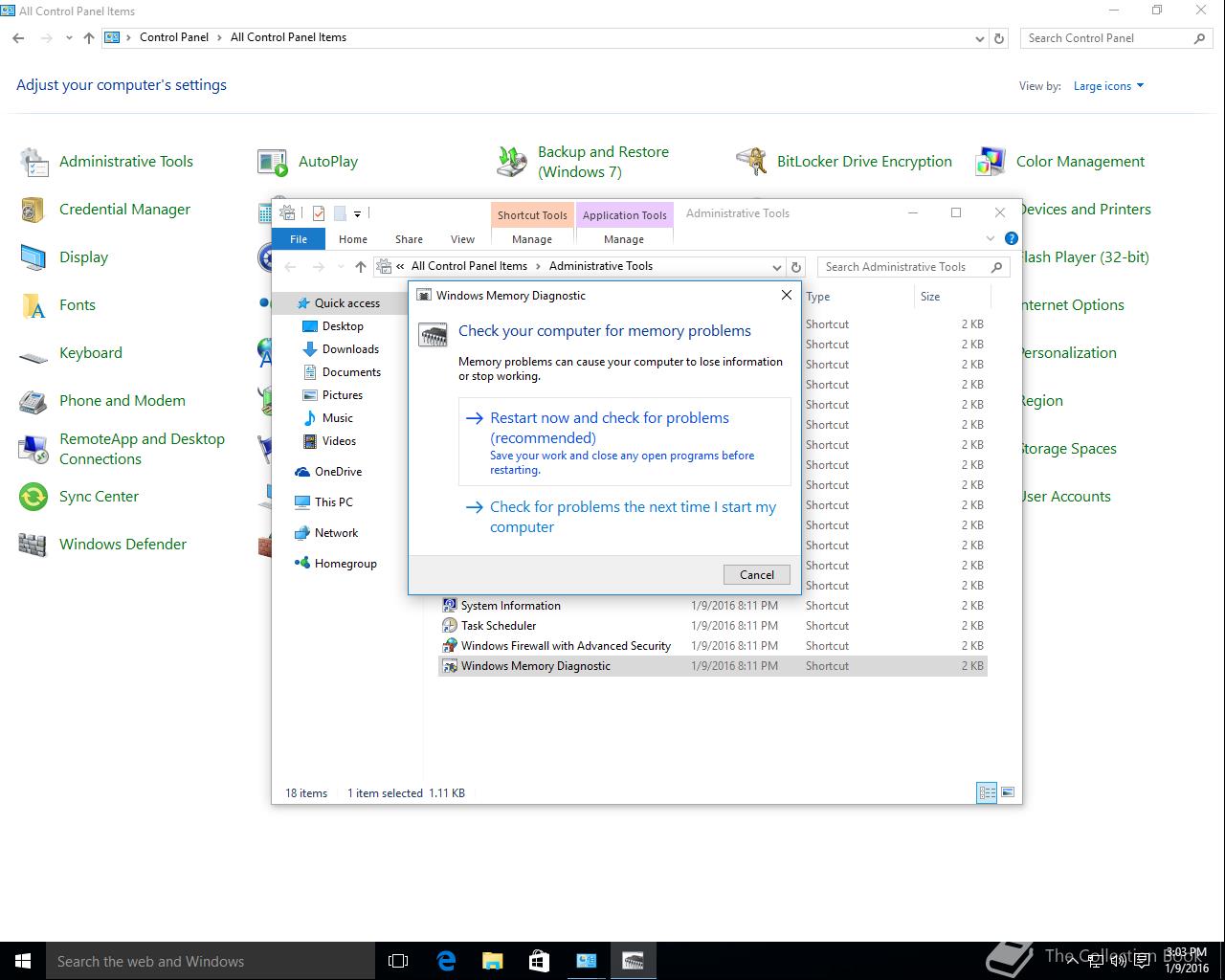The image size is (1225, 980).
Task: Launch Microsoft Edge from taskbar
Action: tap(446, 961)
